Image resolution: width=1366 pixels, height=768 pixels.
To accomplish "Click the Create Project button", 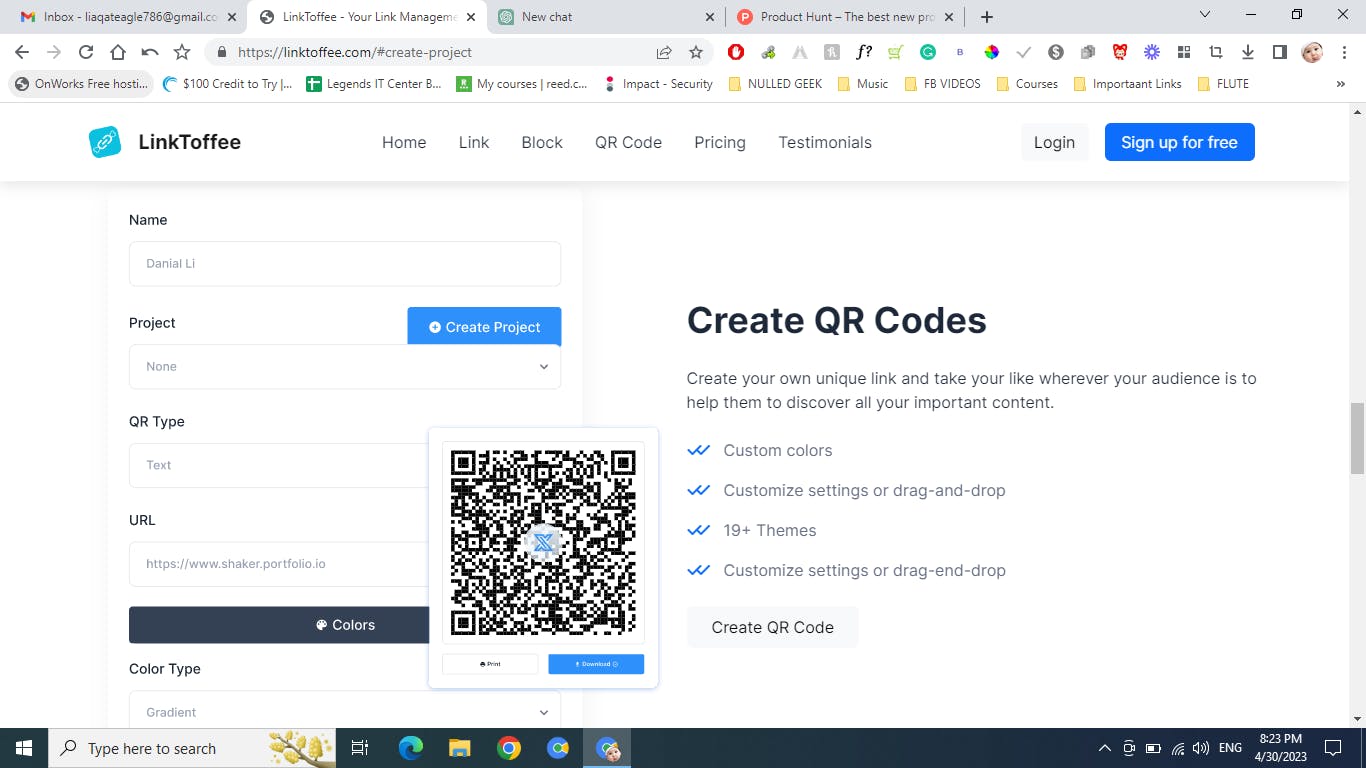I will point(484,326).
